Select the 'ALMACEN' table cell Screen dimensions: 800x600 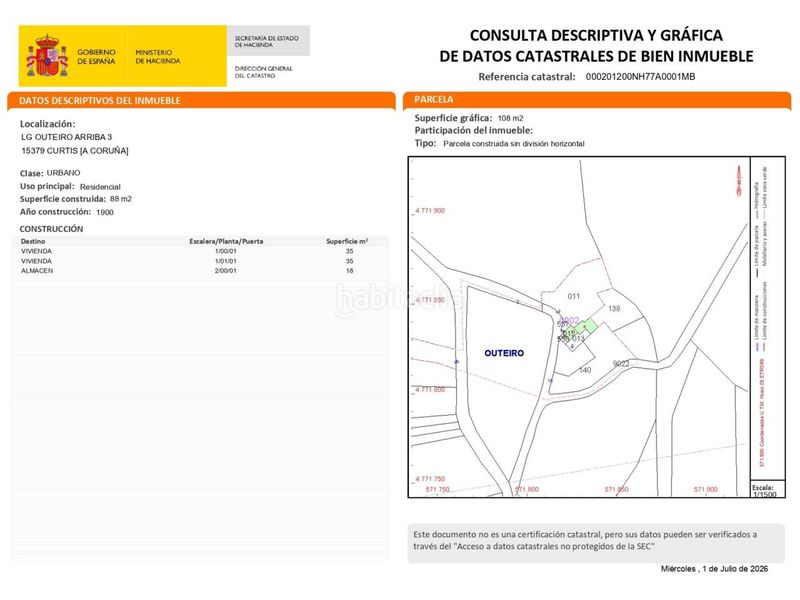(37, 270)
